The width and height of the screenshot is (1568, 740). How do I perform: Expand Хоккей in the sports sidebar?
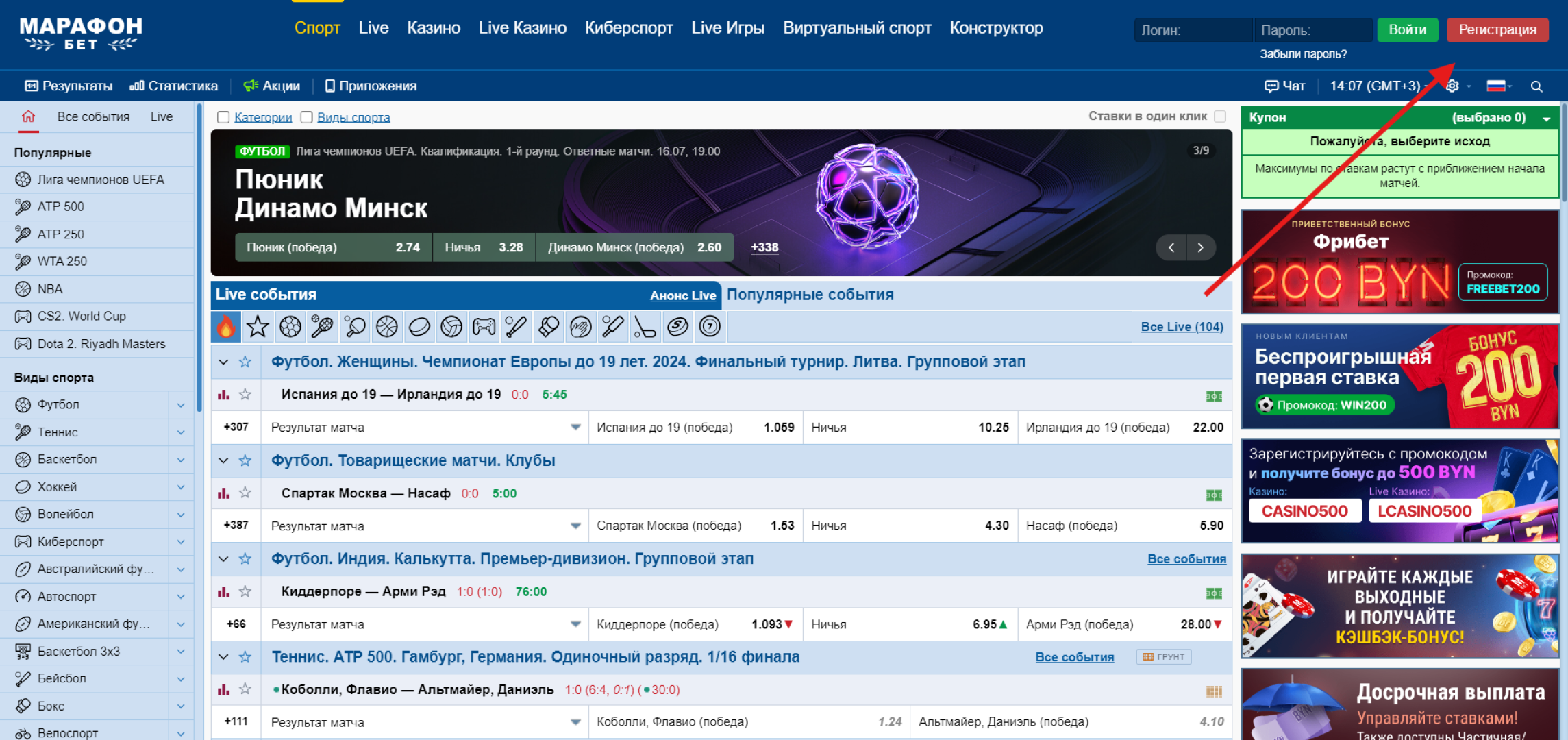[181, 487]
